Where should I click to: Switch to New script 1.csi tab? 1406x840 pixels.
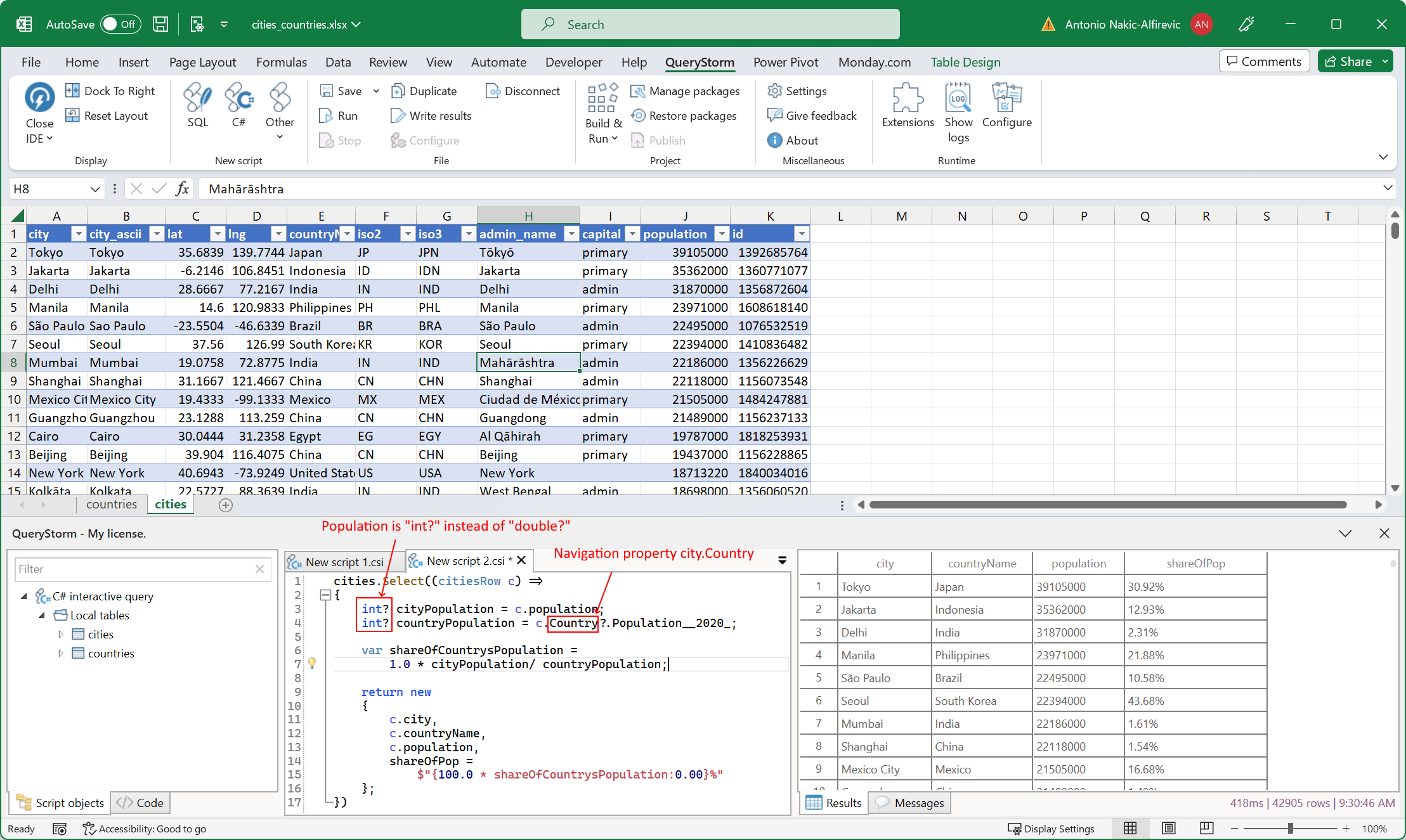coord(344,560)
